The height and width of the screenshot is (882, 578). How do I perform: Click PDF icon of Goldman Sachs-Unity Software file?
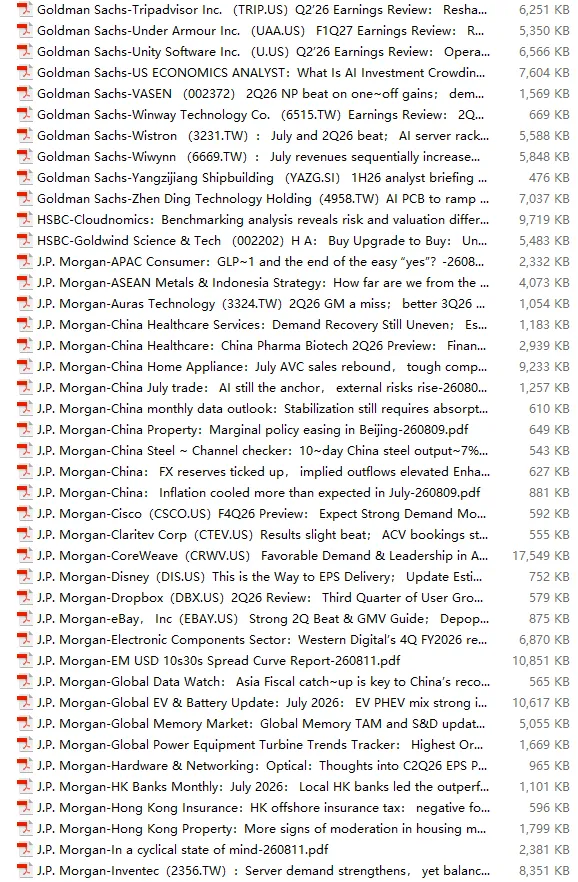(25, 52)
